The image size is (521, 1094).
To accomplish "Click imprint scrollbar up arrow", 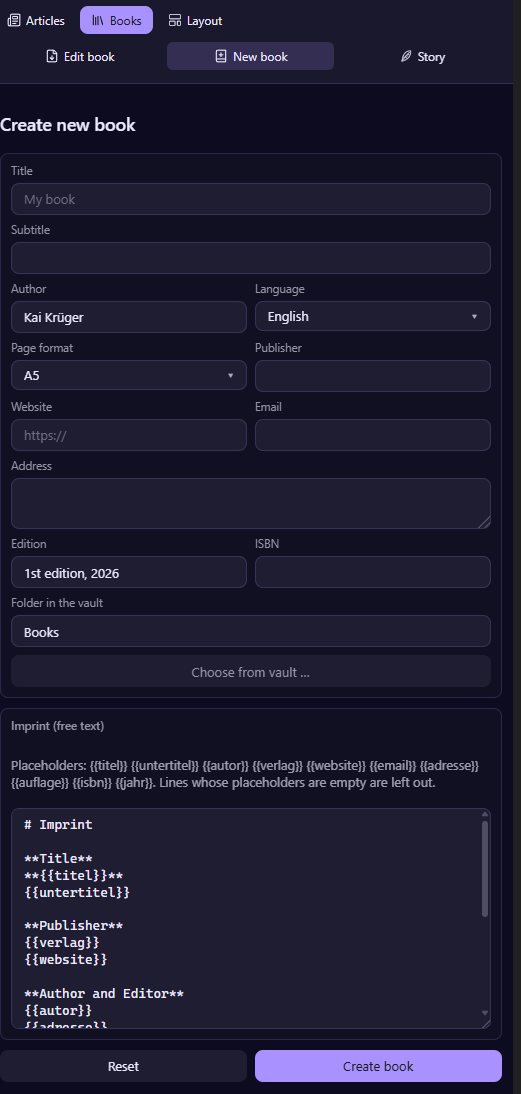I will 485,814.
